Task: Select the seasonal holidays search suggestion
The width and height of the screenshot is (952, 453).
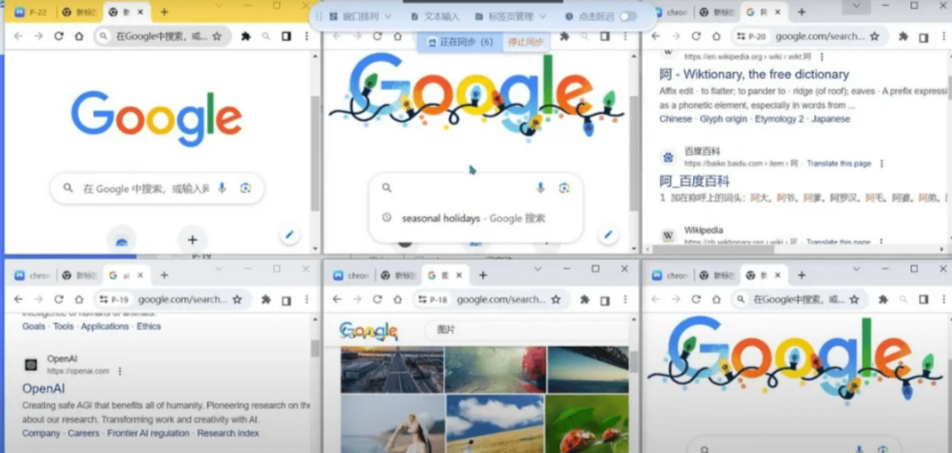Action: [x=473, y=218]
